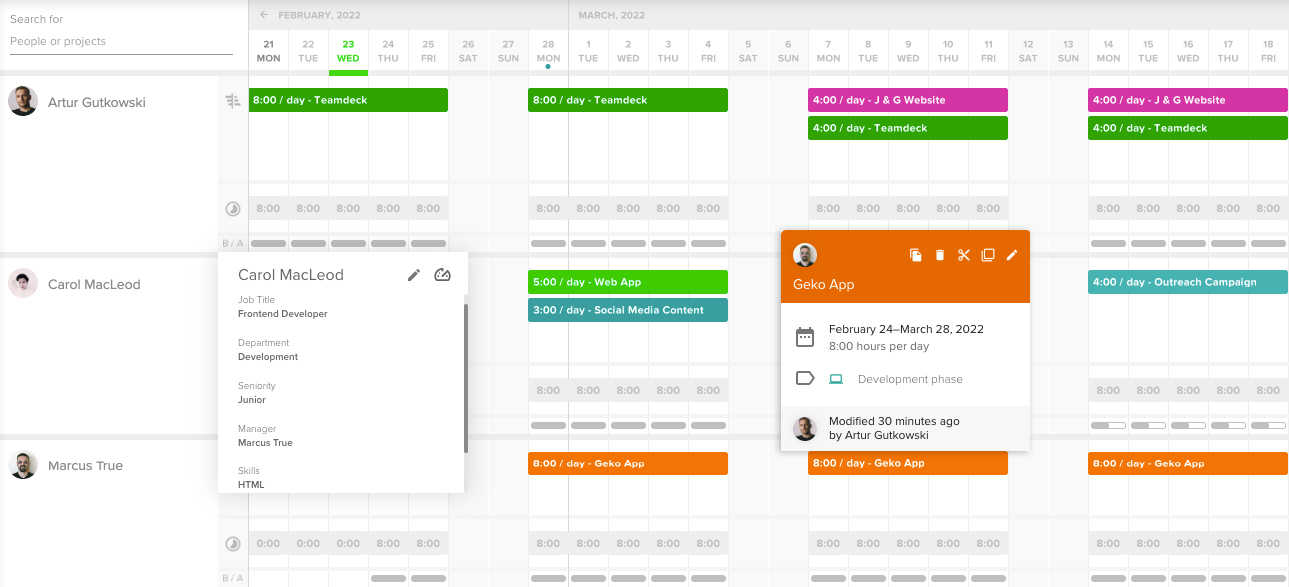The image size is (1289, 587).
Task: Click the B / A label in Artur's row
Action: [232, 244]
